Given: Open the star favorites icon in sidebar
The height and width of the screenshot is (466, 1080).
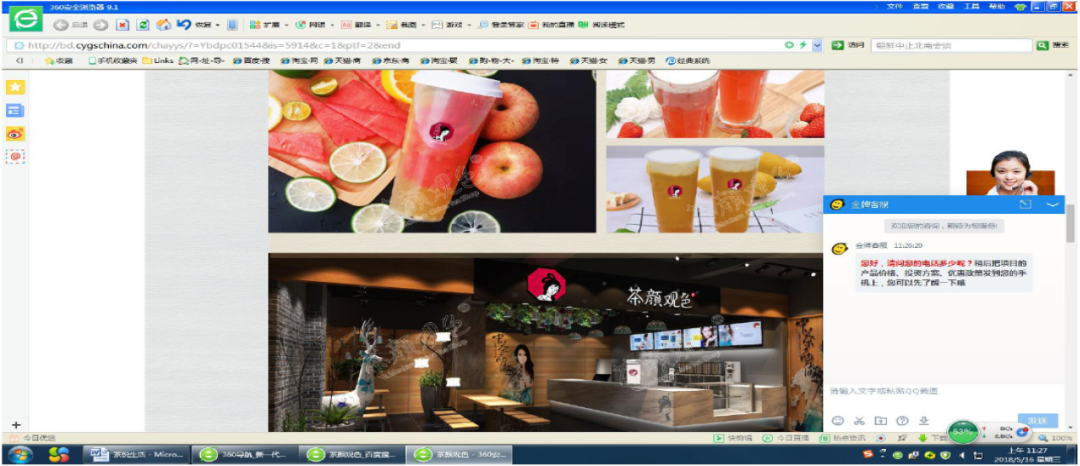Looking at the screenshot, I should coord(15,87).
